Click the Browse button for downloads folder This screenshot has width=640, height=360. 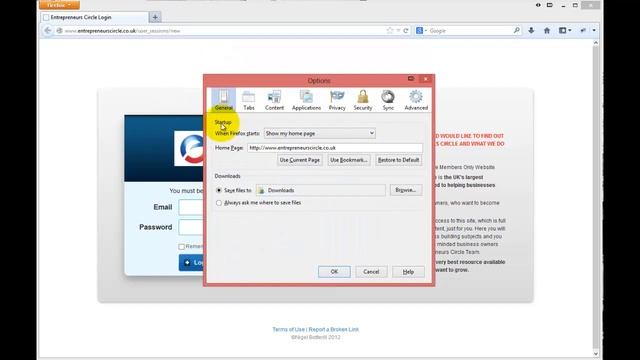coord(406,190)
